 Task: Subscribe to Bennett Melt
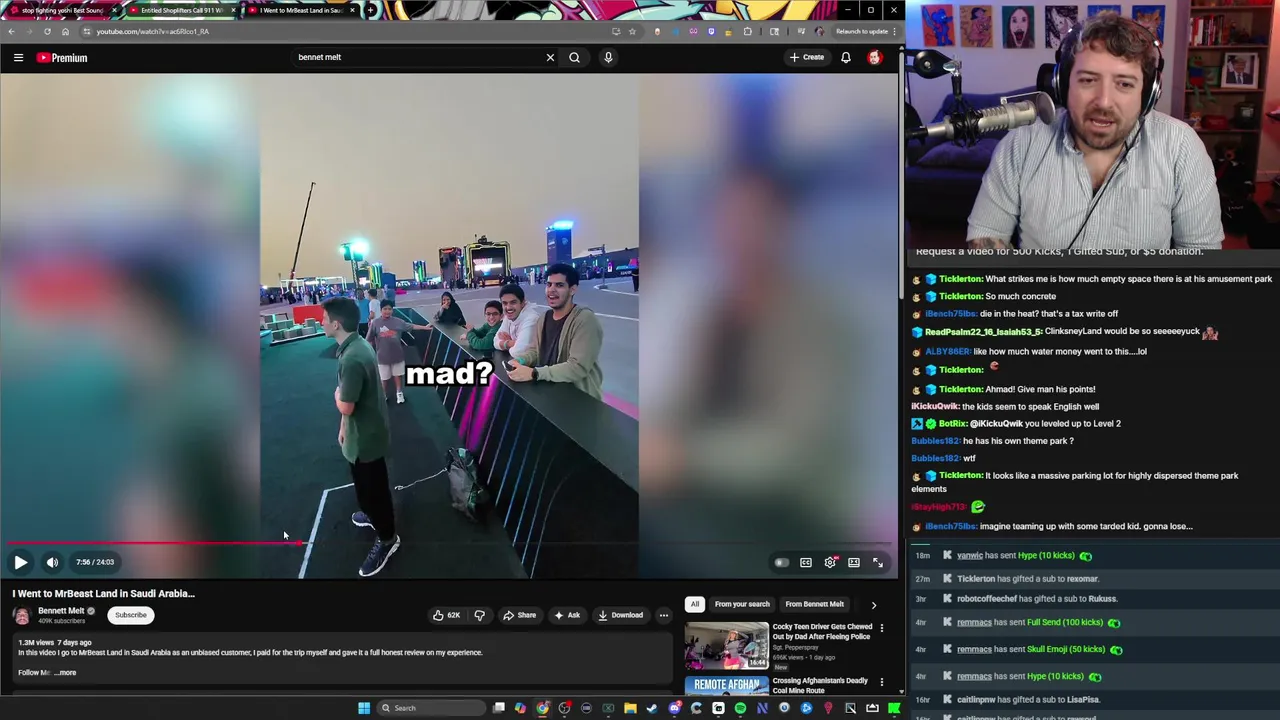tap(131, 615)
